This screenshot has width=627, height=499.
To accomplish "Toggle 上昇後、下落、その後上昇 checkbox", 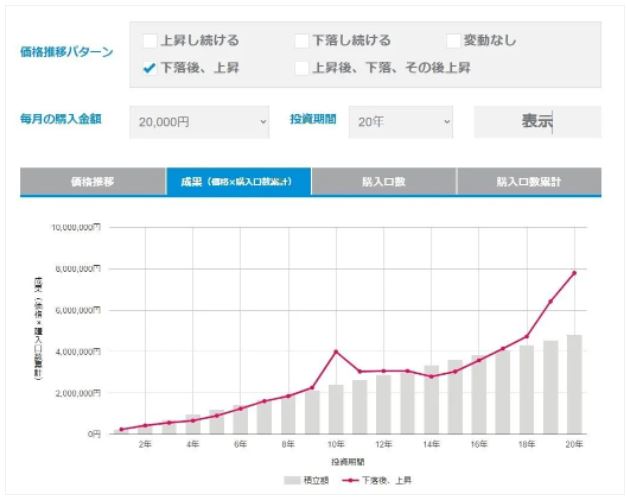I will (x=301, y=68).
